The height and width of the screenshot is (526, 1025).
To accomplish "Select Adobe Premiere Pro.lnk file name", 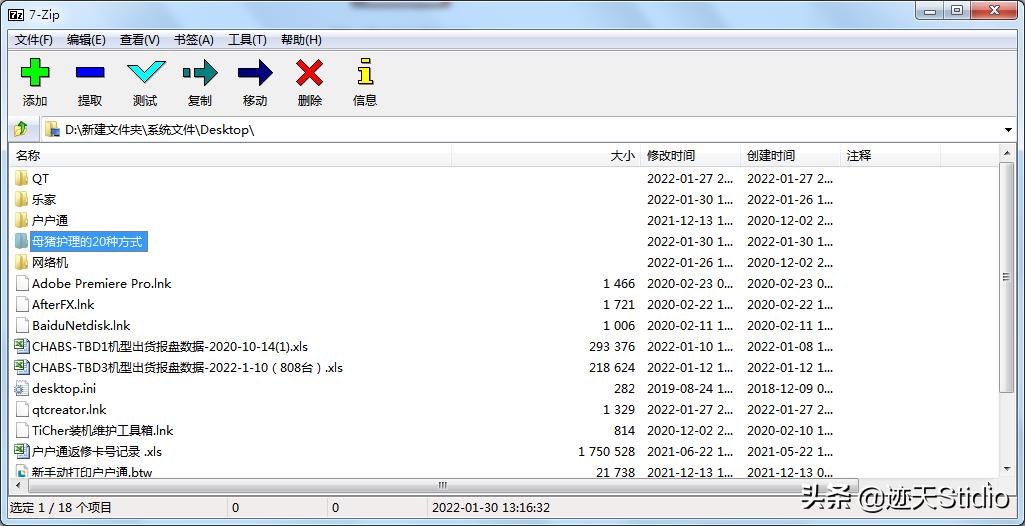I will pyautogui.click(x=101, y=284).
